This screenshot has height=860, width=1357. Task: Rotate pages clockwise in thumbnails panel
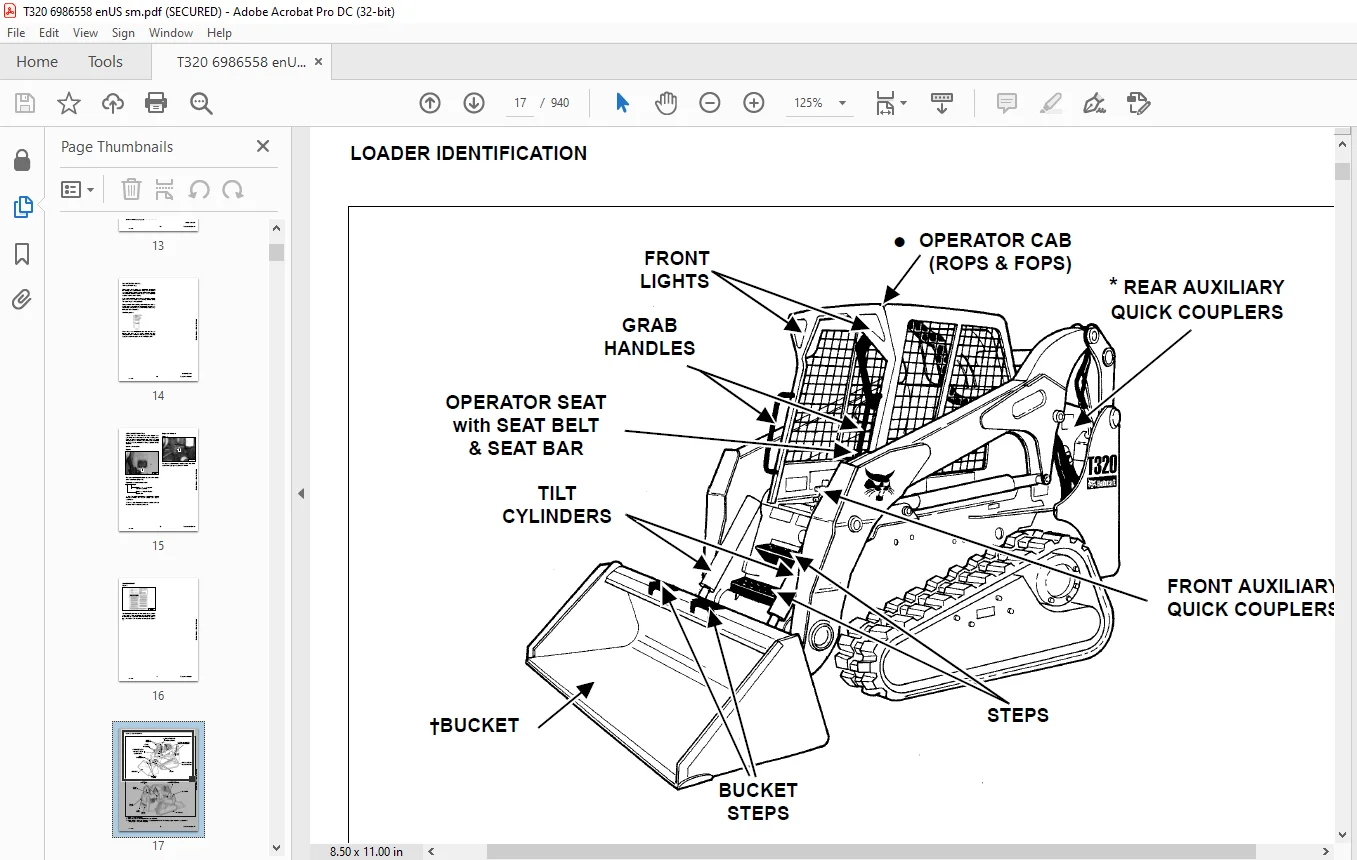click(x=233, y=189)
